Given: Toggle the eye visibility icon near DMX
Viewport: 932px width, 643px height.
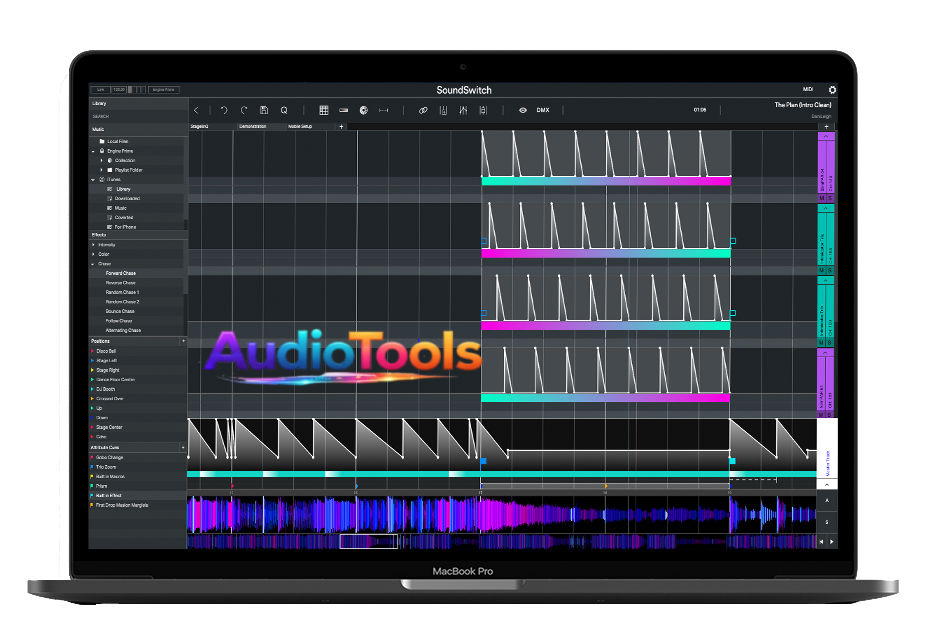Looking at the screenshot, I should coord(523,110).
